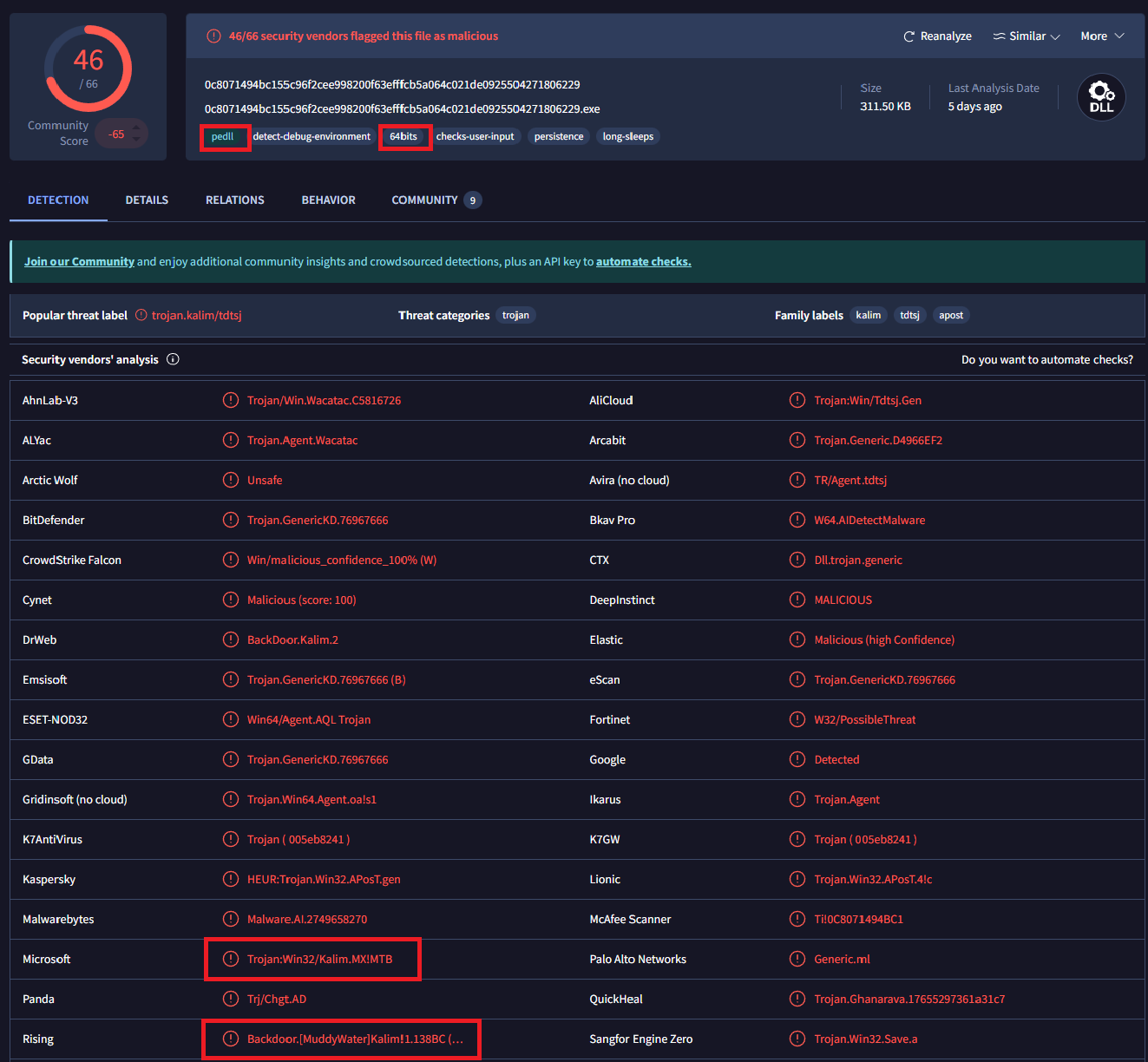Click the alert icon beside TR/Agent.tdtsj
This screenshot has height=1062, width=1148.
click(797, 480)
